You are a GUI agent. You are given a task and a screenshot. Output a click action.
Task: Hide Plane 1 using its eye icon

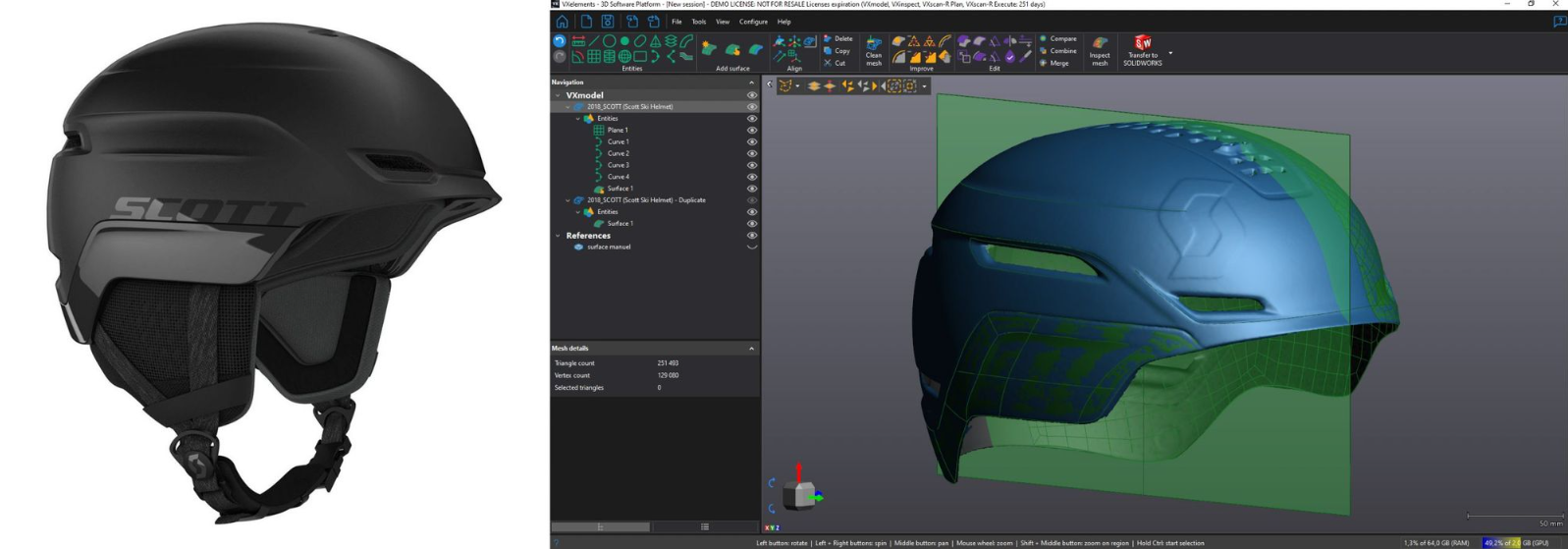click(x=752, y=131)
